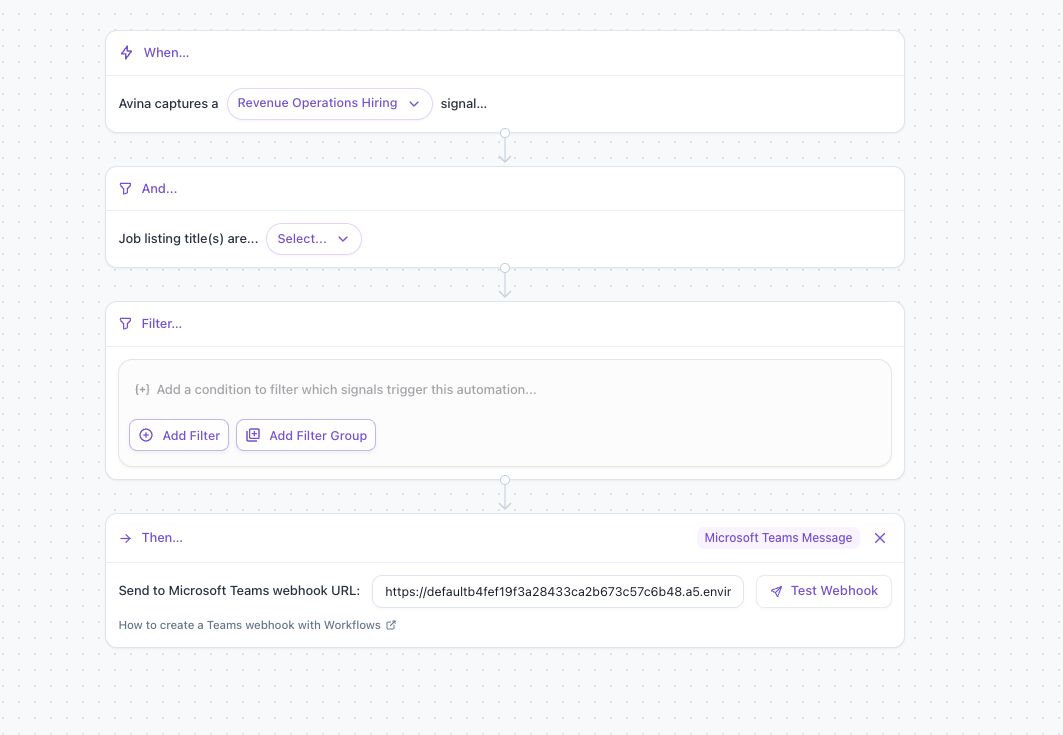Open the job listing titles Select dropdown
Image resolution: width=1063 pixels, height=735 pixels.
coord(314,239)
